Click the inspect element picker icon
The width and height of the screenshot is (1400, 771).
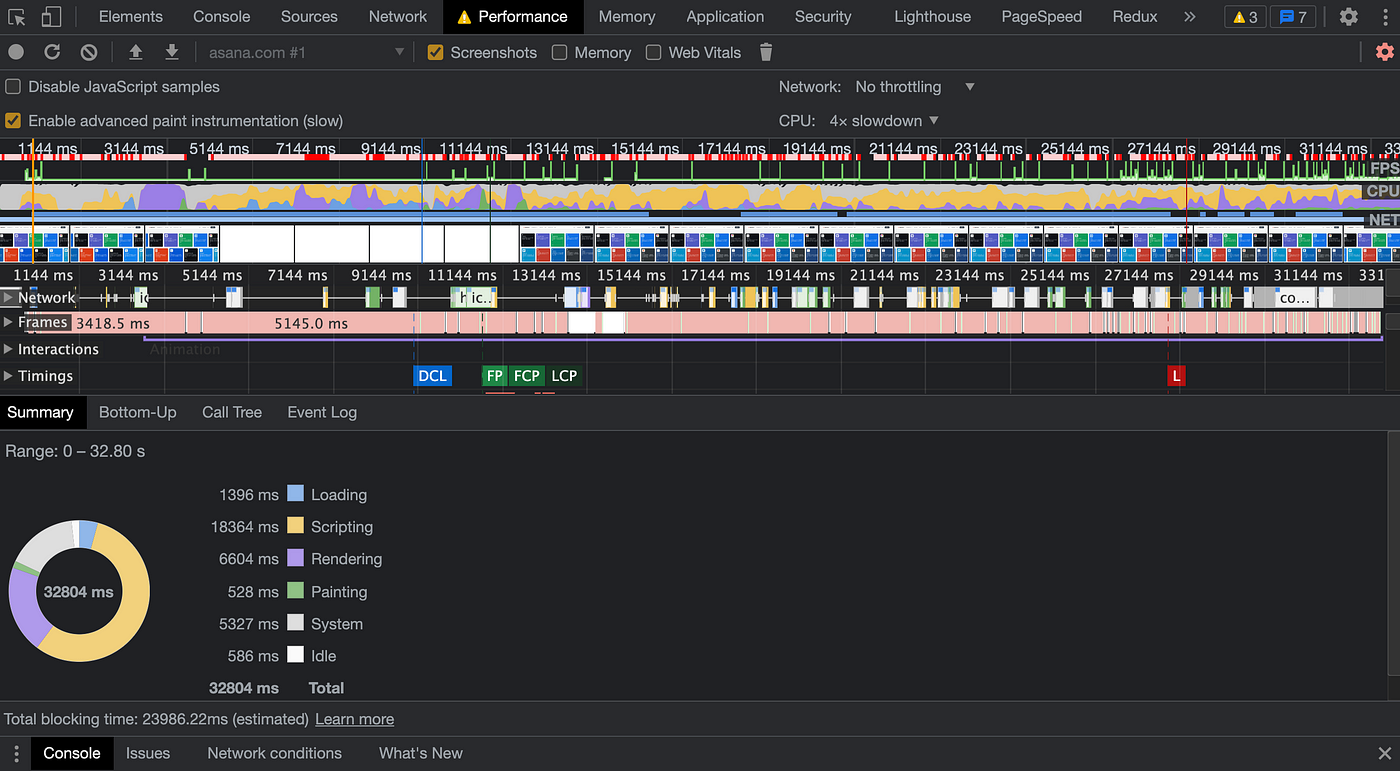pyautogui.click(x=17, y=17)
